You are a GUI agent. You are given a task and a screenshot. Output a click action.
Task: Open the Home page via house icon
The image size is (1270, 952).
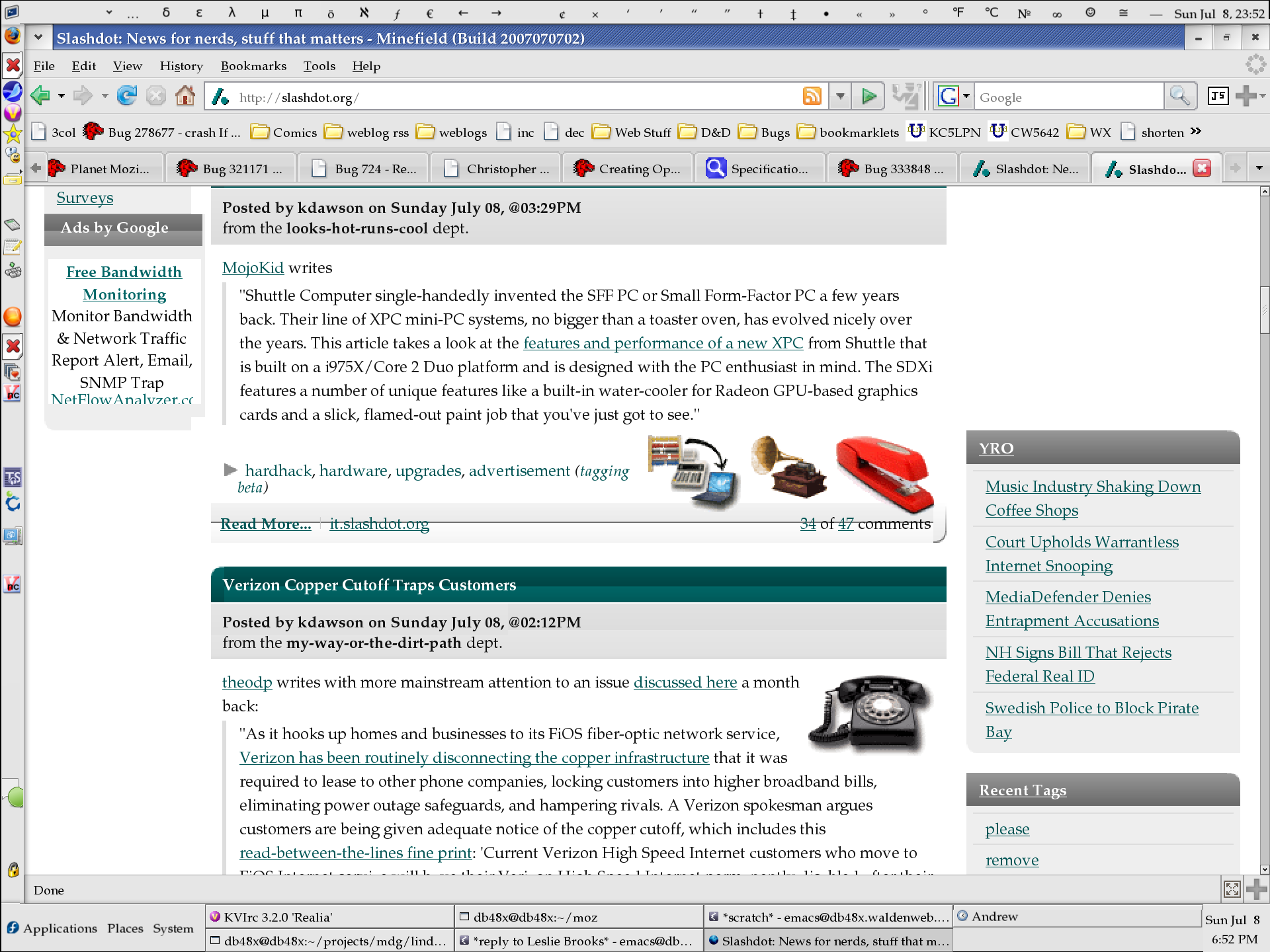185,97
